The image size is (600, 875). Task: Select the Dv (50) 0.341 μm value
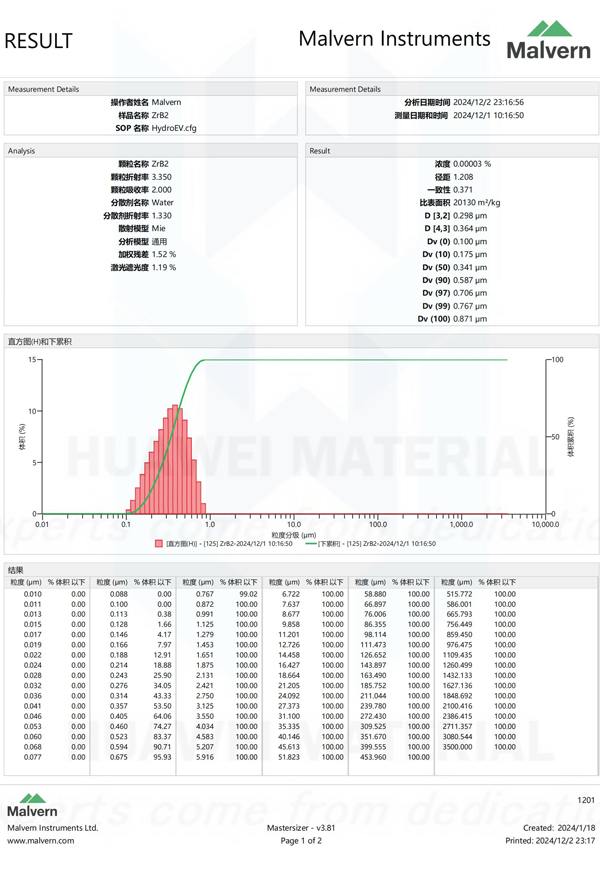pyautogui.click(x=470, y=267)
